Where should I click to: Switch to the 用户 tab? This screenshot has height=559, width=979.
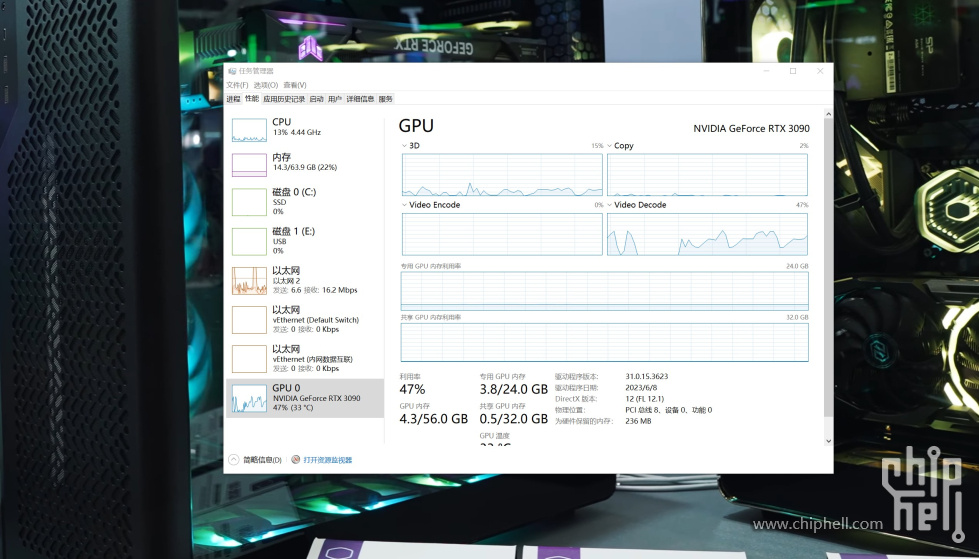coord(335,99)
